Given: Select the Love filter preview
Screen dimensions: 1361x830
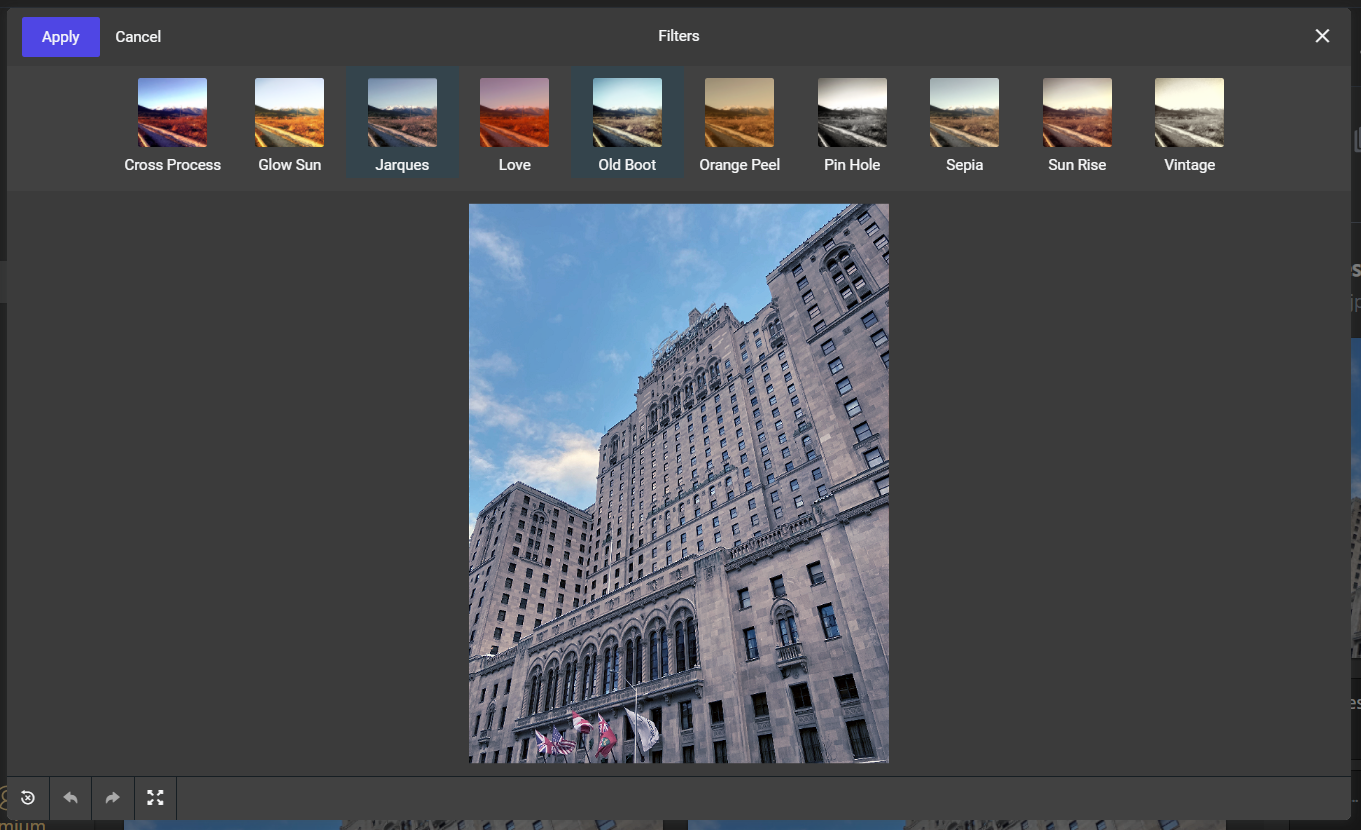Looking at the screenshot, I should 514,113.
